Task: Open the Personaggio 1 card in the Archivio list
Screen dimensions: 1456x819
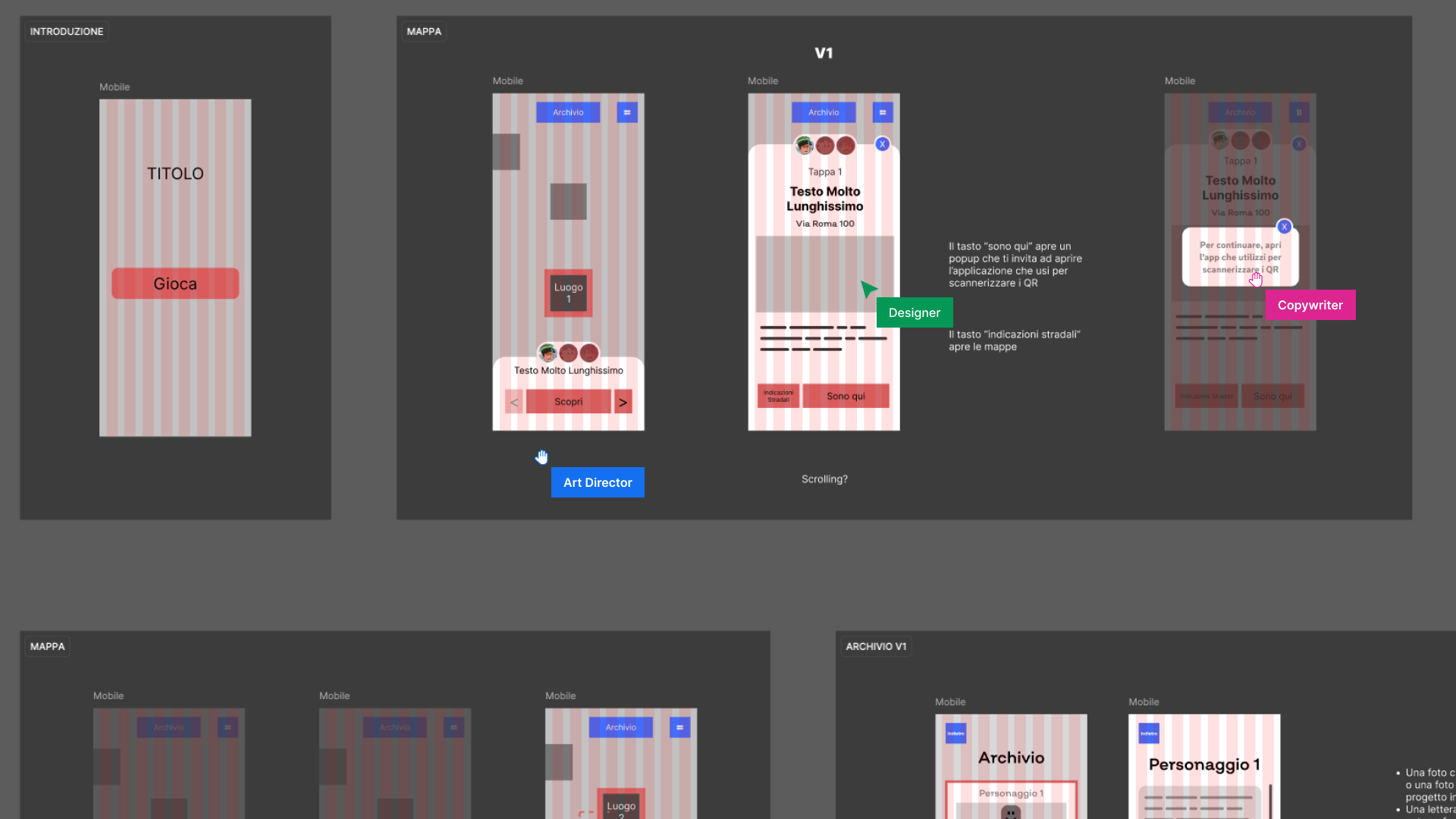Action: 1011,800
